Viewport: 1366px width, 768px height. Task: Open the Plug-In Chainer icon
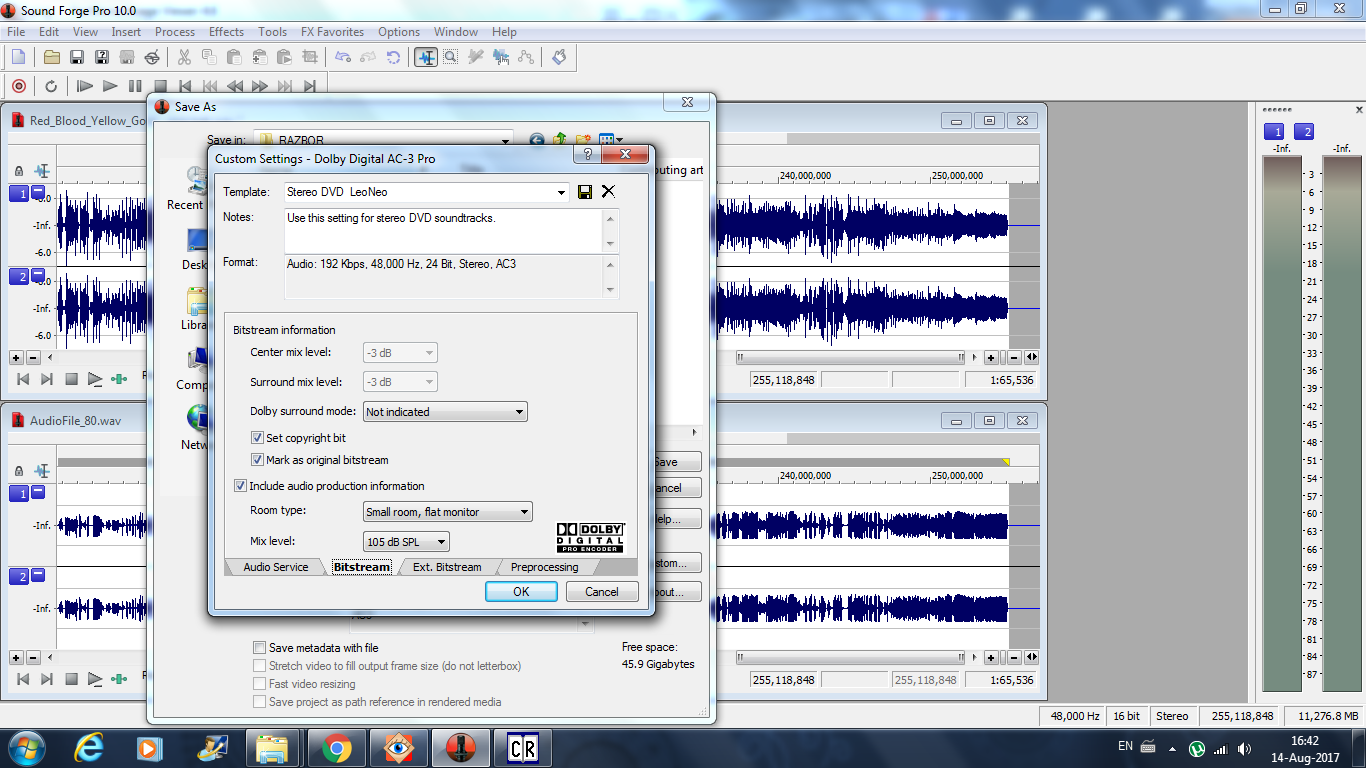click(559, 57)
